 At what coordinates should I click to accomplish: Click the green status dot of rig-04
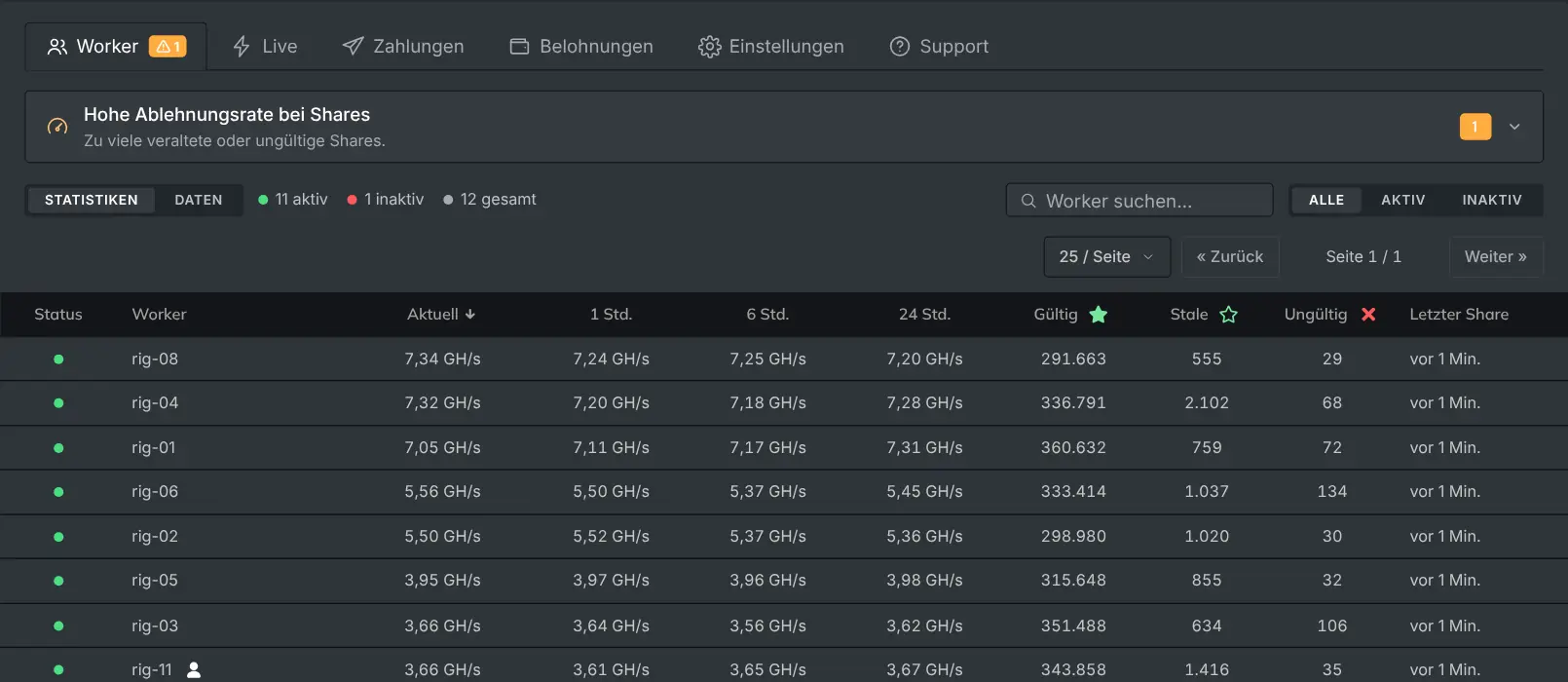tap(58, 403)
